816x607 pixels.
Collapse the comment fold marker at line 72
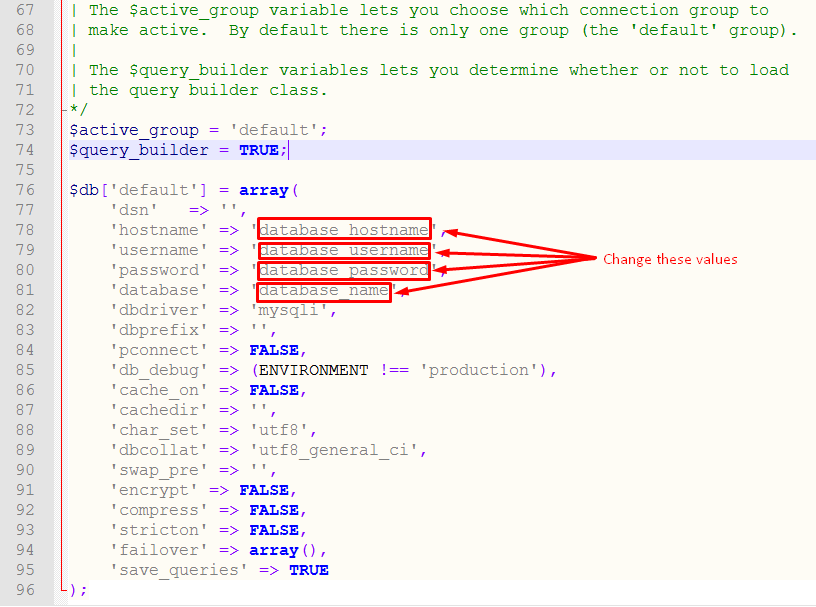(64, 110)
